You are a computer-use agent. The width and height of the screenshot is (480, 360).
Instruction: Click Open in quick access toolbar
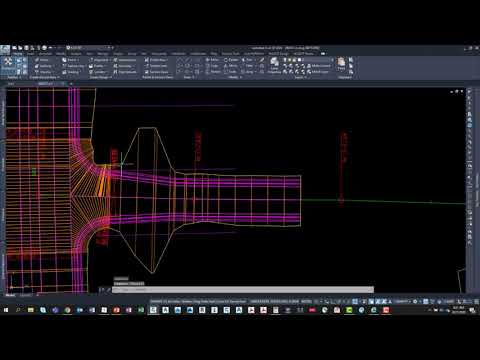pos(20,48)
